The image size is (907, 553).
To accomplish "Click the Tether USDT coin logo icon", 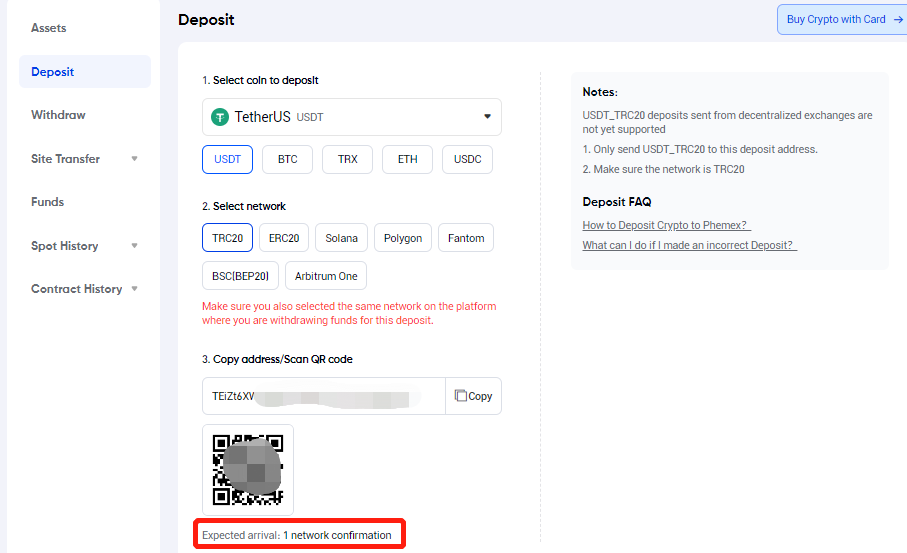I will [x=220, y=117].
